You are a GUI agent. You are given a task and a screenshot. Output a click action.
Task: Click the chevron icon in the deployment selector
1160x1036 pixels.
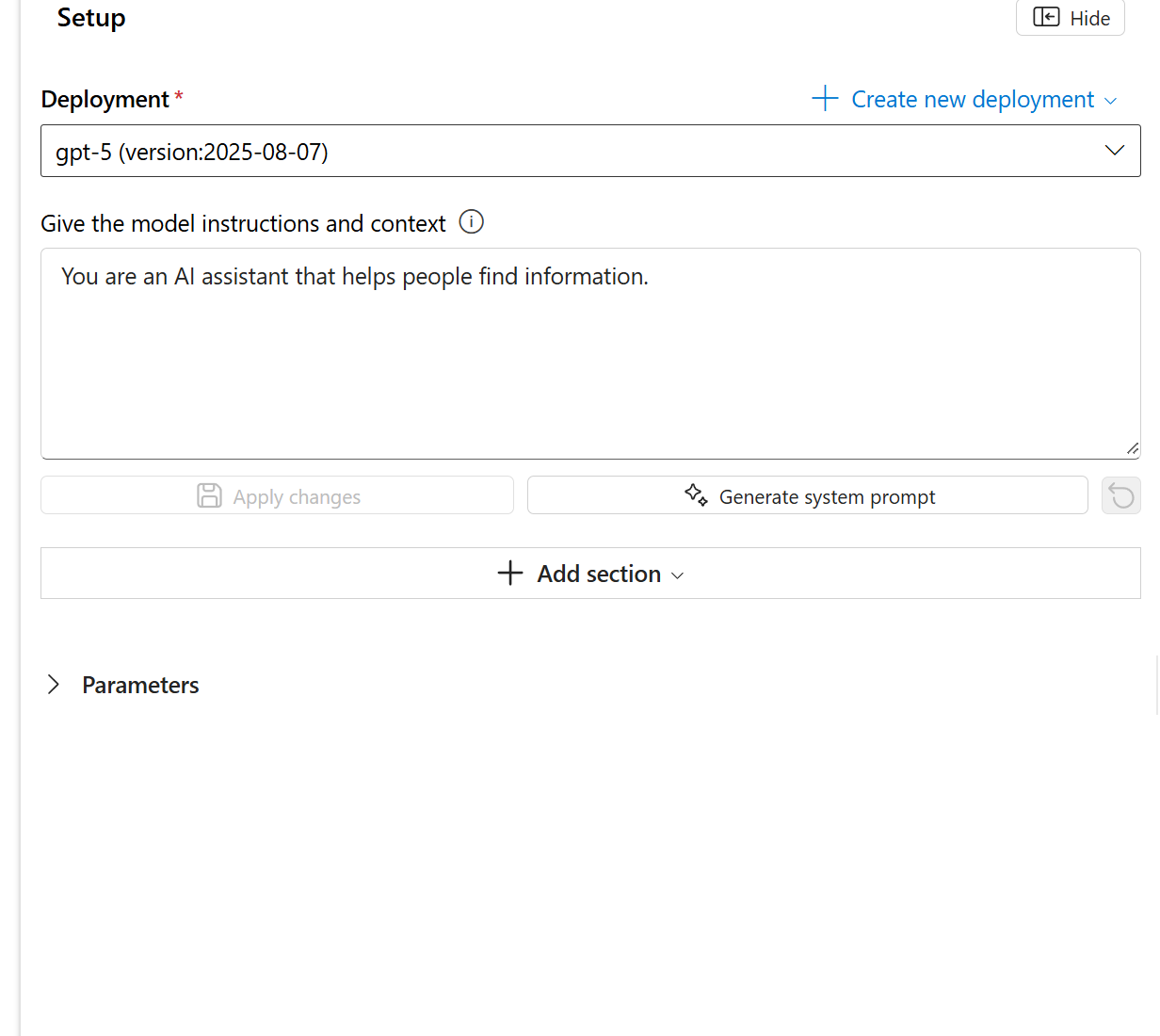pyautogui.click(x=1115, y=150)
